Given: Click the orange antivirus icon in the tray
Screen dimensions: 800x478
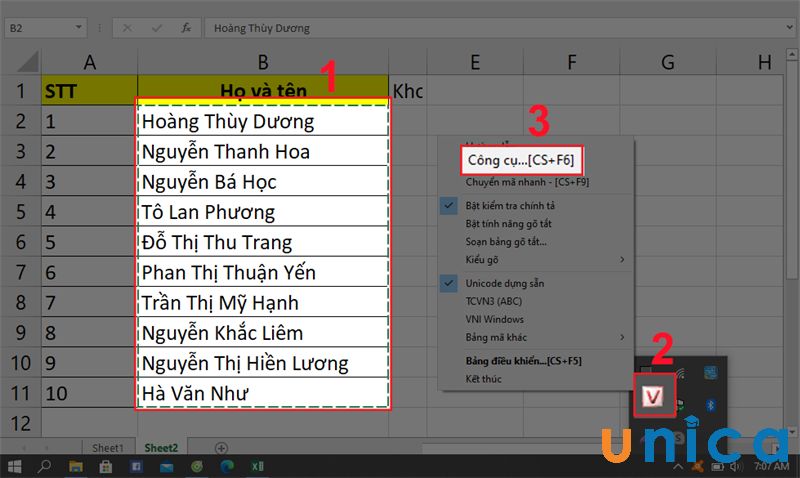Looking at the screenshot, I should click(697, 466).
